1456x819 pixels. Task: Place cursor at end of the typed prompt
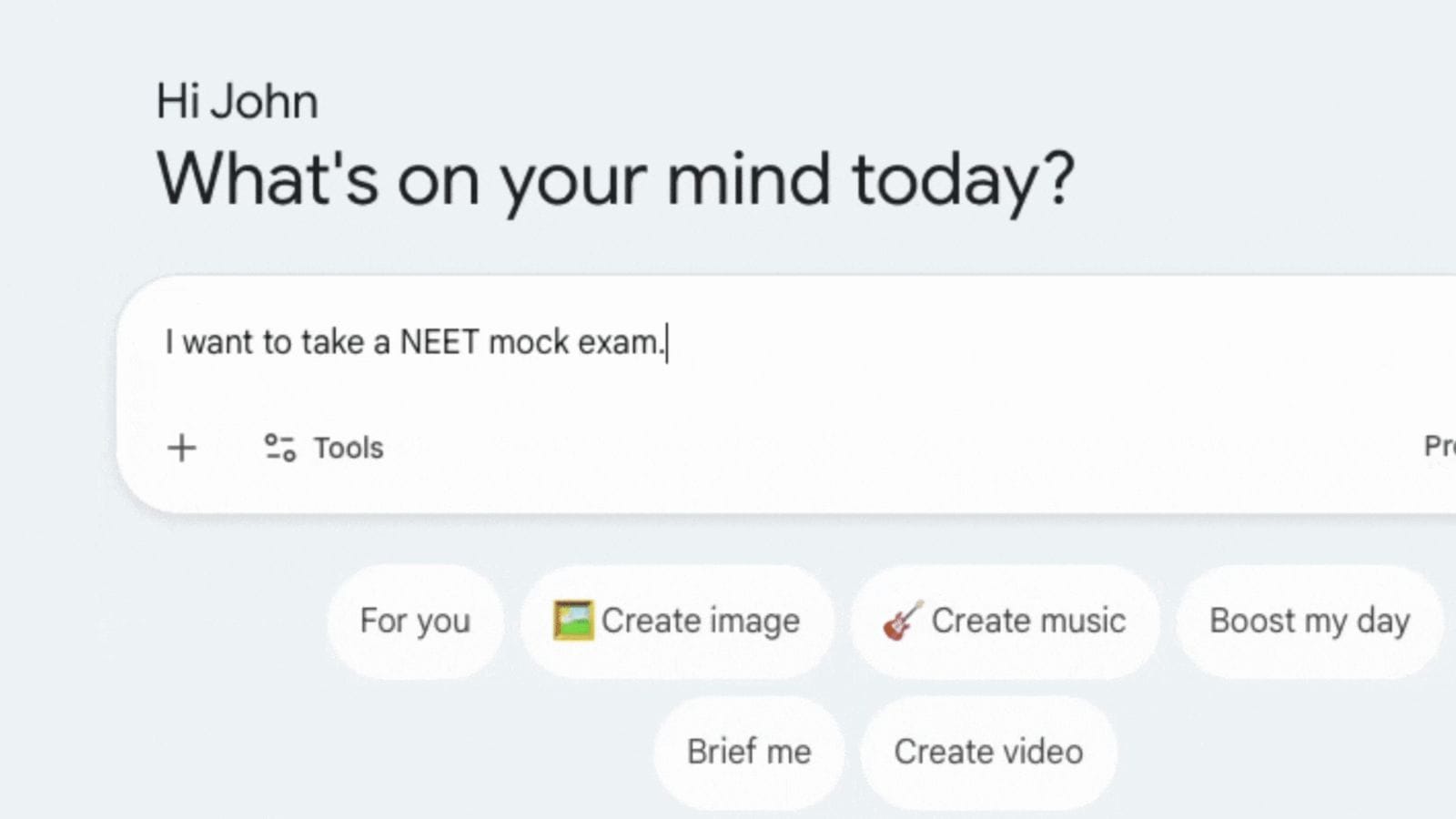click(669, 342)
